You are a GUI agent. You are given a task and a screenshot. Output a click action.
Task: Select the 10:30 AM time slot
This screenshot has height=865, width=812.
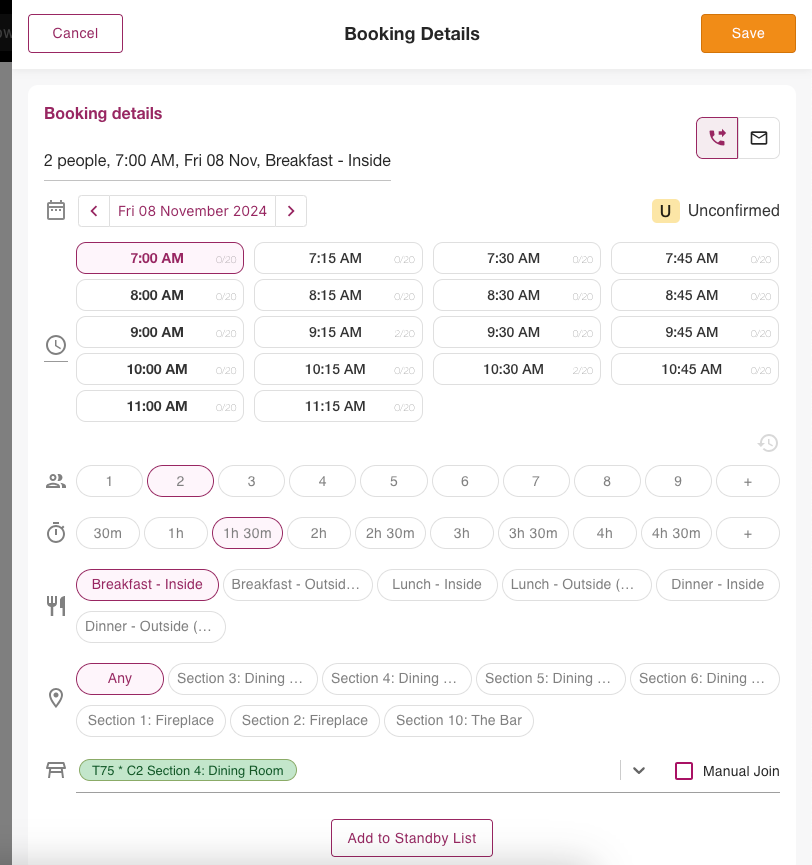[x=516, y=369]
